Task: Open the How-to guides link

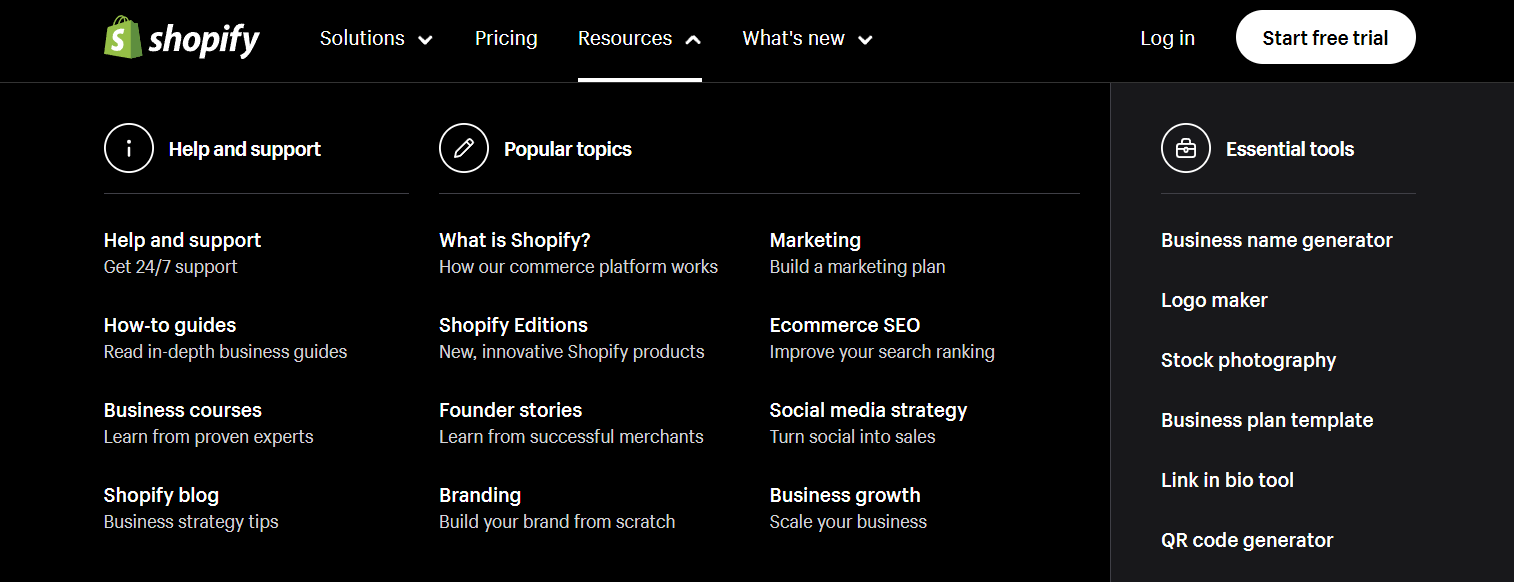Action: click(x=170, y=325)
